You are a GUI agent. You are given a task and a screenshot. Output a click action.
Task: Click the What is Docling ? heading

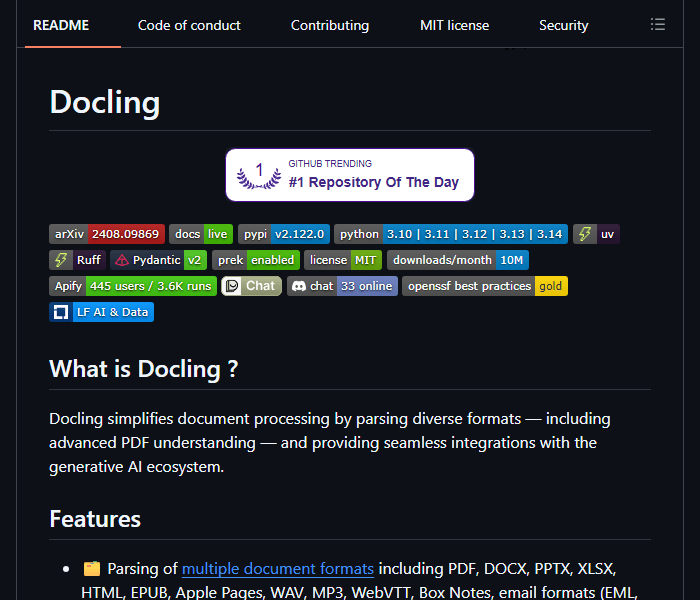[x=143, y=369]
